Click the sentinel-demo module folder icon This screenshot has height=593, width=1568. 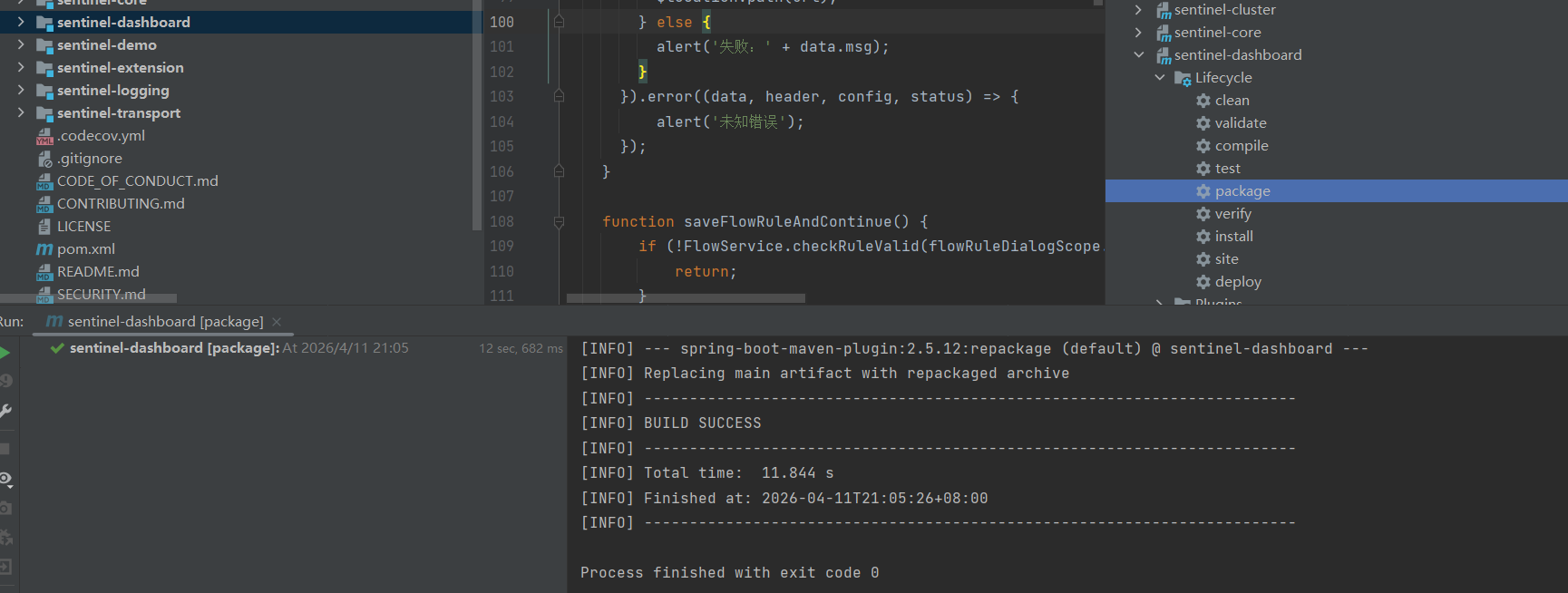pos(44,45)
